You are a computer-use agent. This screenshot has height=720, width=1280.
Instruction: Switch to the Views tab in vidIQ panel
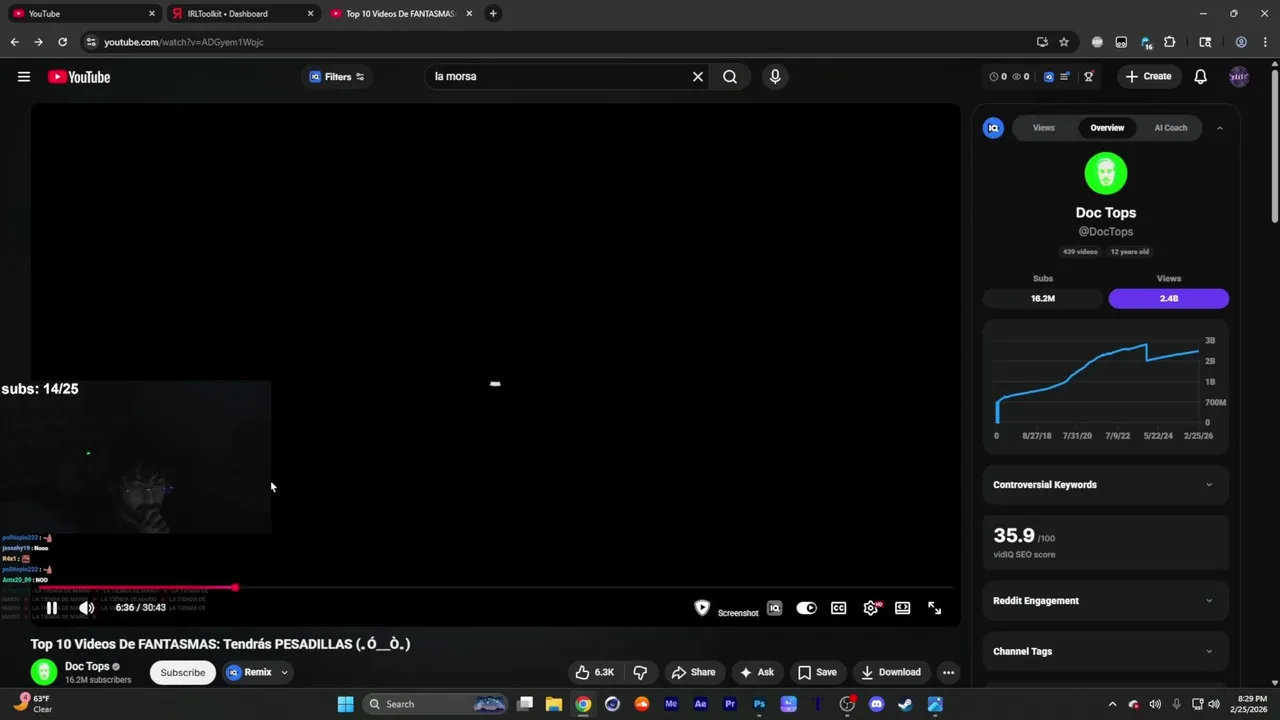1044,128
